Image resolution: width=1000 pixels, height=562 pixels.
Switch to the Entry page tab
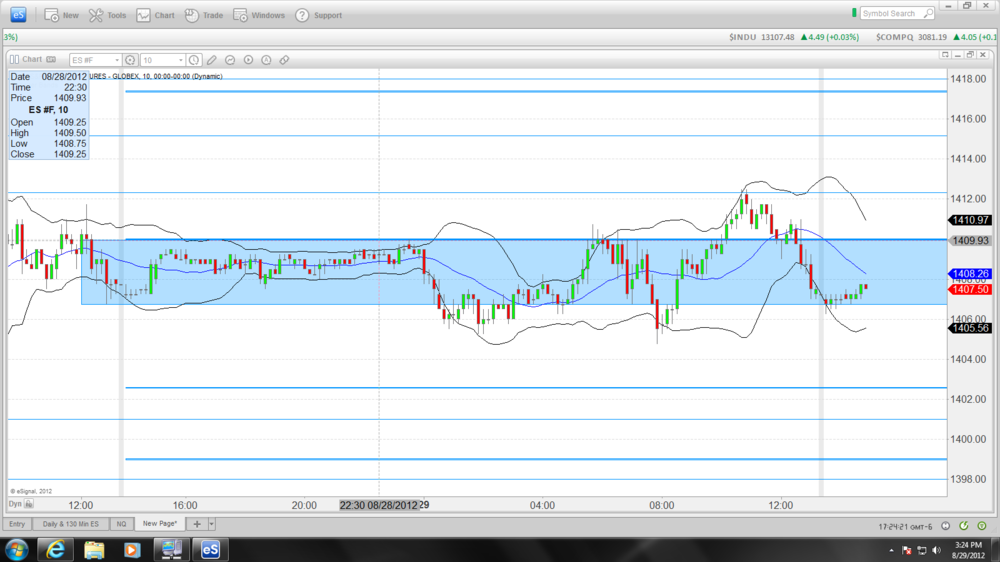pyautogui.click(x=17, y=524)
